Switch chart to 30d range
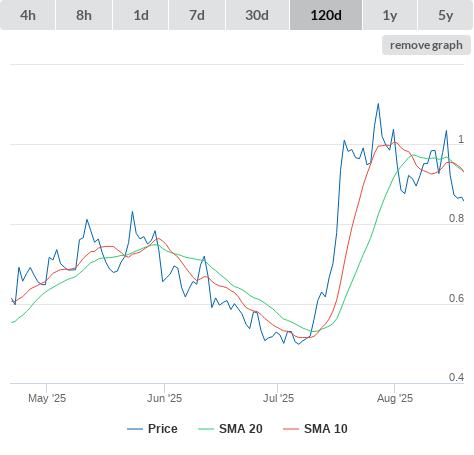This screenshot has height=455, width=474. pyautogui.click(x=257, y=15)
